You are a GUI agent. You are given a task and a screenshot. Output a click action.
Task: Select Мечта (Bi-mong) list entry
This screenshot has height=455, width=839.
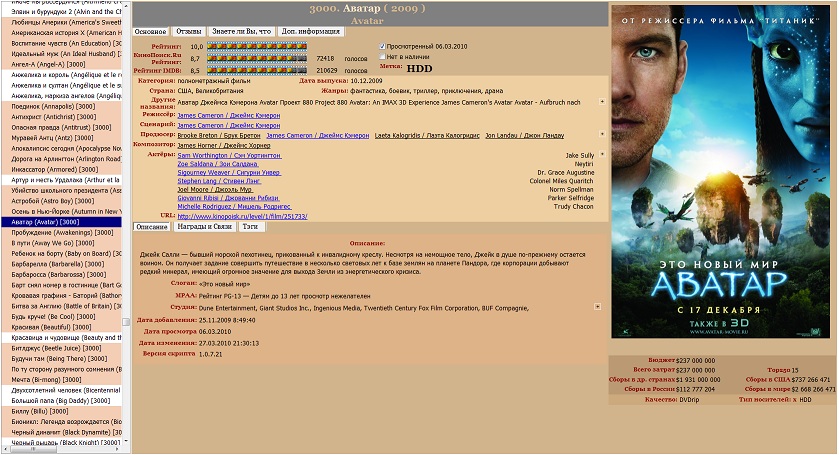[x=62, y=380]
